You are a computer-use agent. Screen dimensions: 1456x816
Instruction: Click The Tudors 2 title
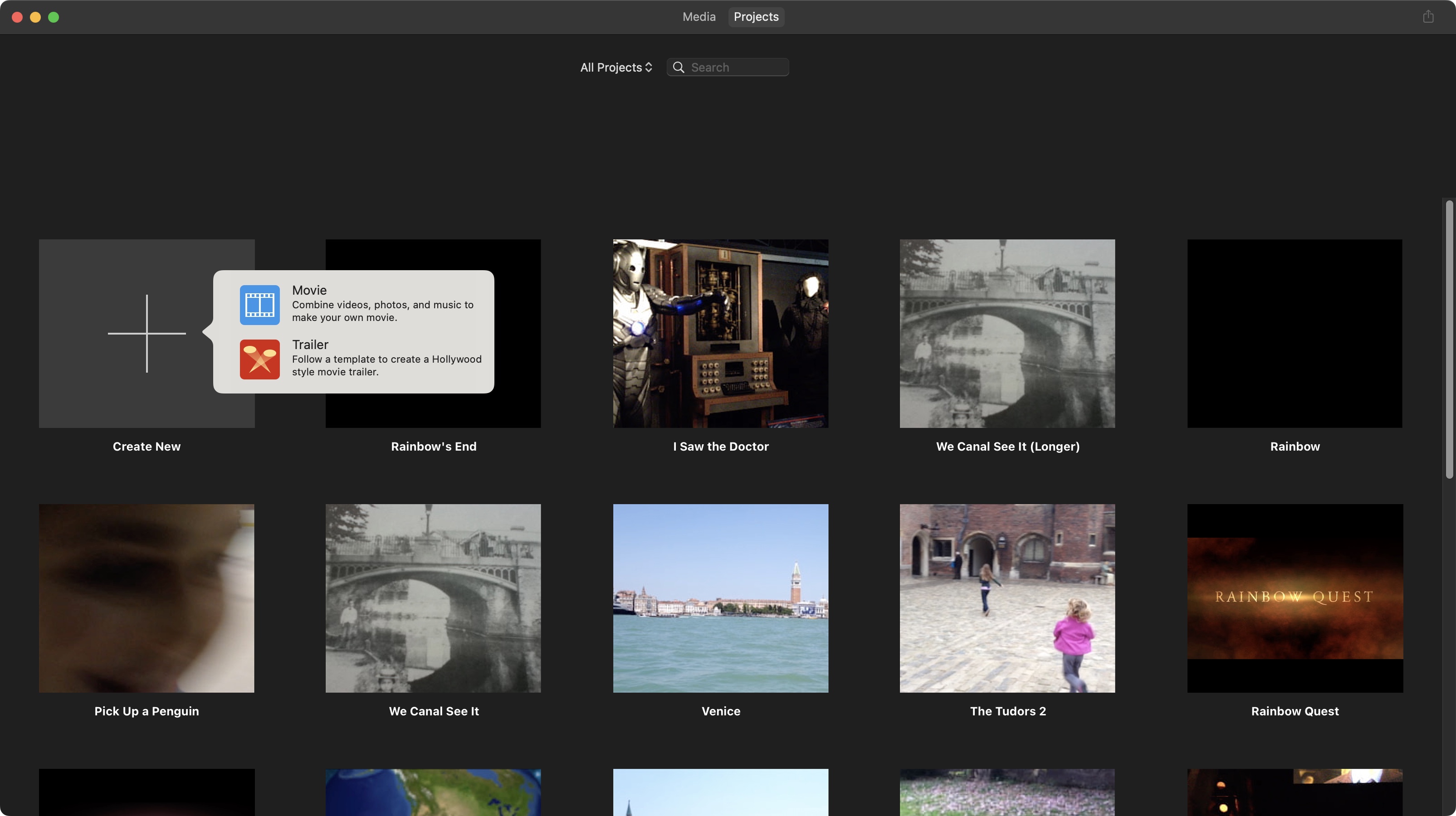click(1008, 711)
